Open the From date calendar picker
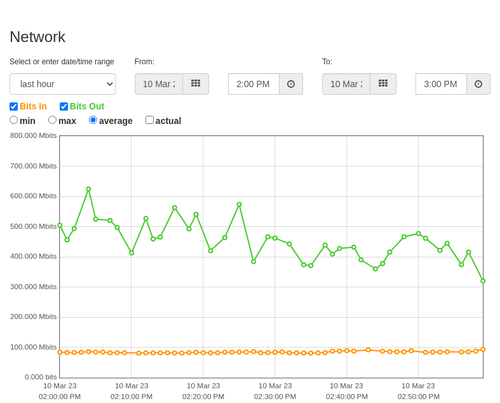 [196, 84]
